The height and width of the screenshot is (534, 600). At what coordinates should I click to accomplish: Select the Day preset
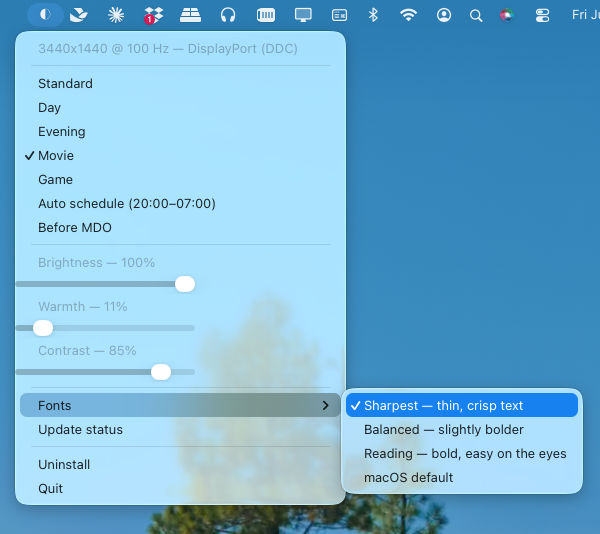pyautogui.click(x=180, y=107)
